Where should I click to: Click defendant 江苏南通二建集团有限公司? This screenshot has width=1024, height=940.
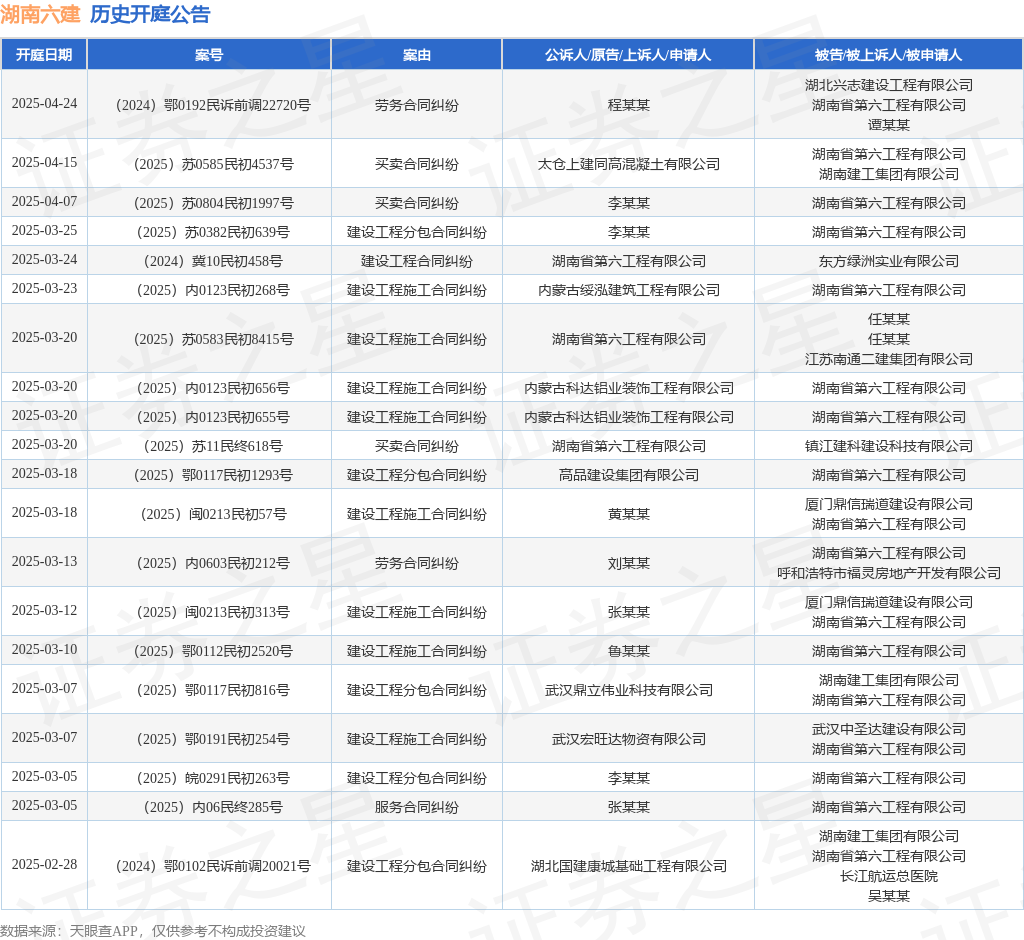(x=889, y=359)
